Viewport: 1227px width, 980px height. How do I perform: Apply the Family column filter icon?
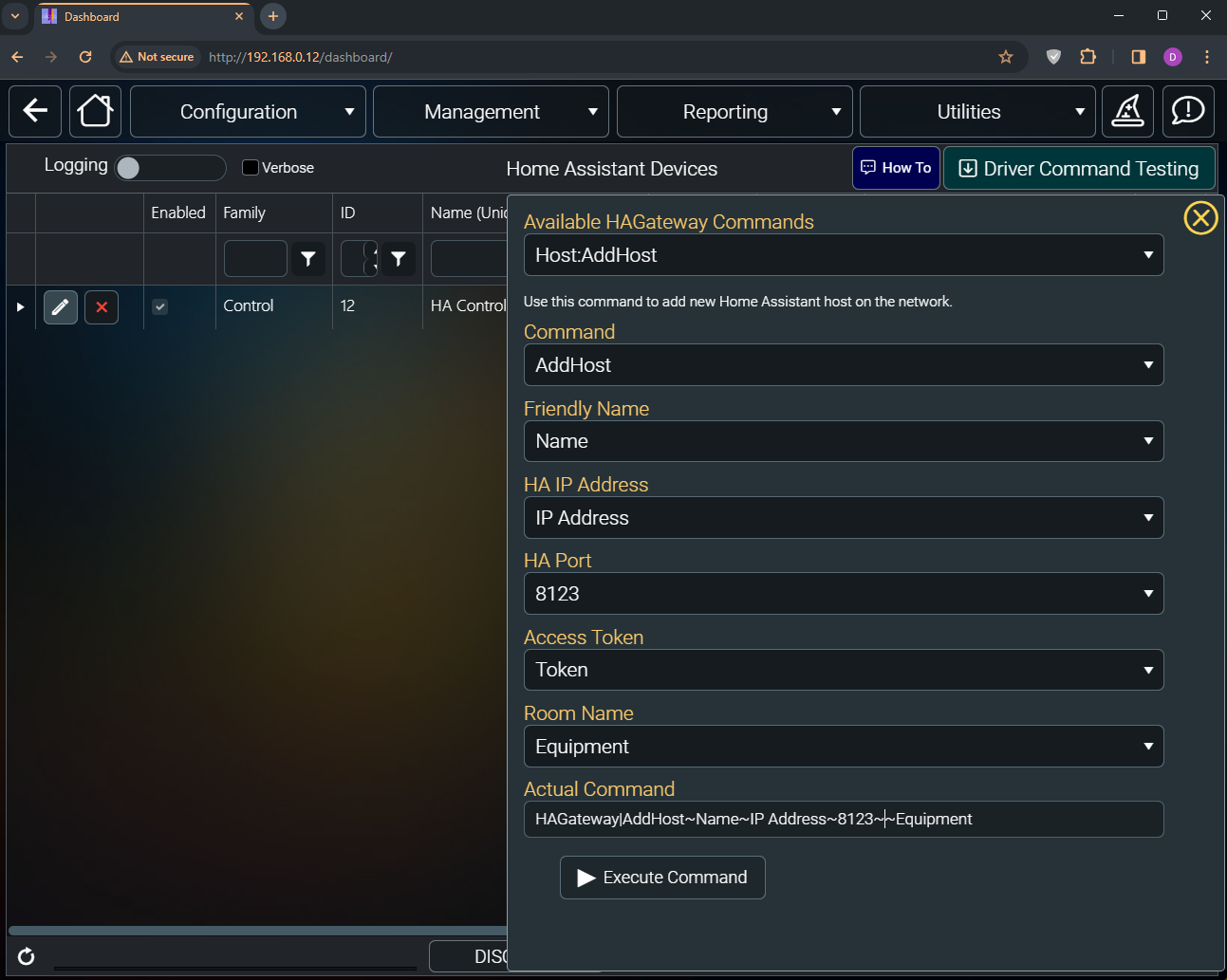[308, 258]
